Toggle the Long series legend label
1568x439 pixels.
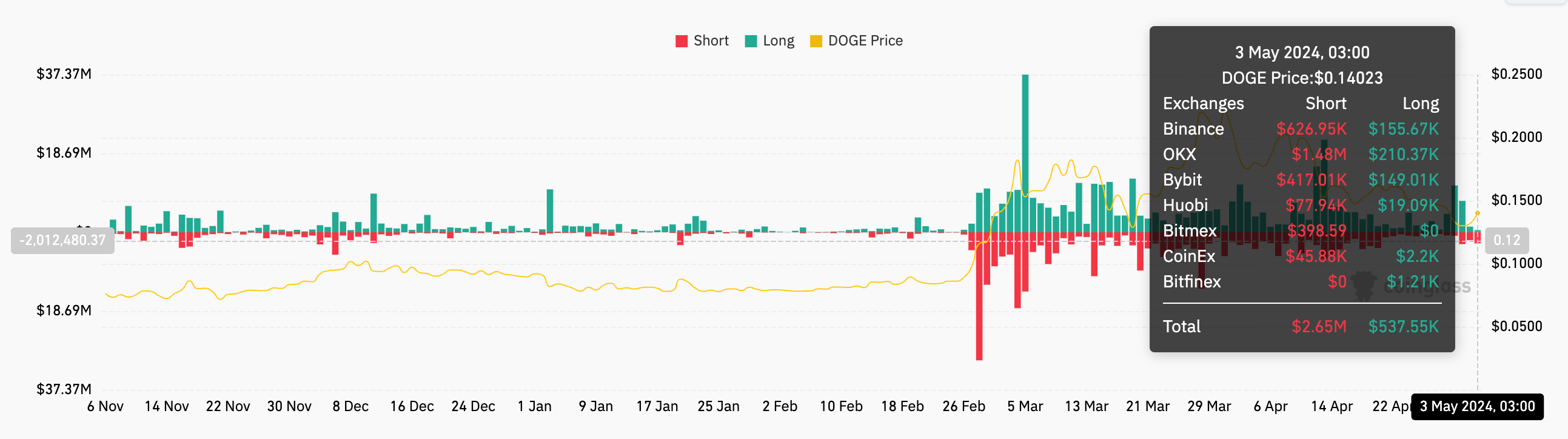tap(778, 41)
